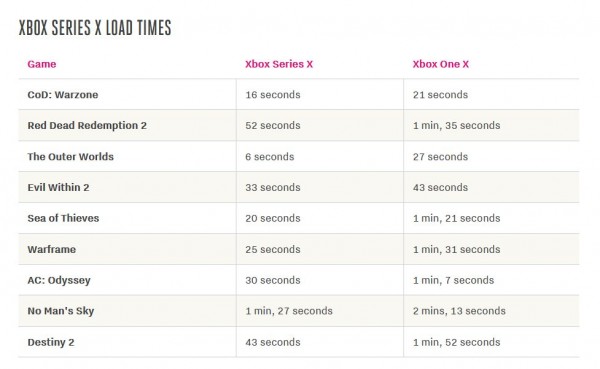Click the 16 seconds cell for Warzone
600x369 pixels.
click(x=273, y=95)
